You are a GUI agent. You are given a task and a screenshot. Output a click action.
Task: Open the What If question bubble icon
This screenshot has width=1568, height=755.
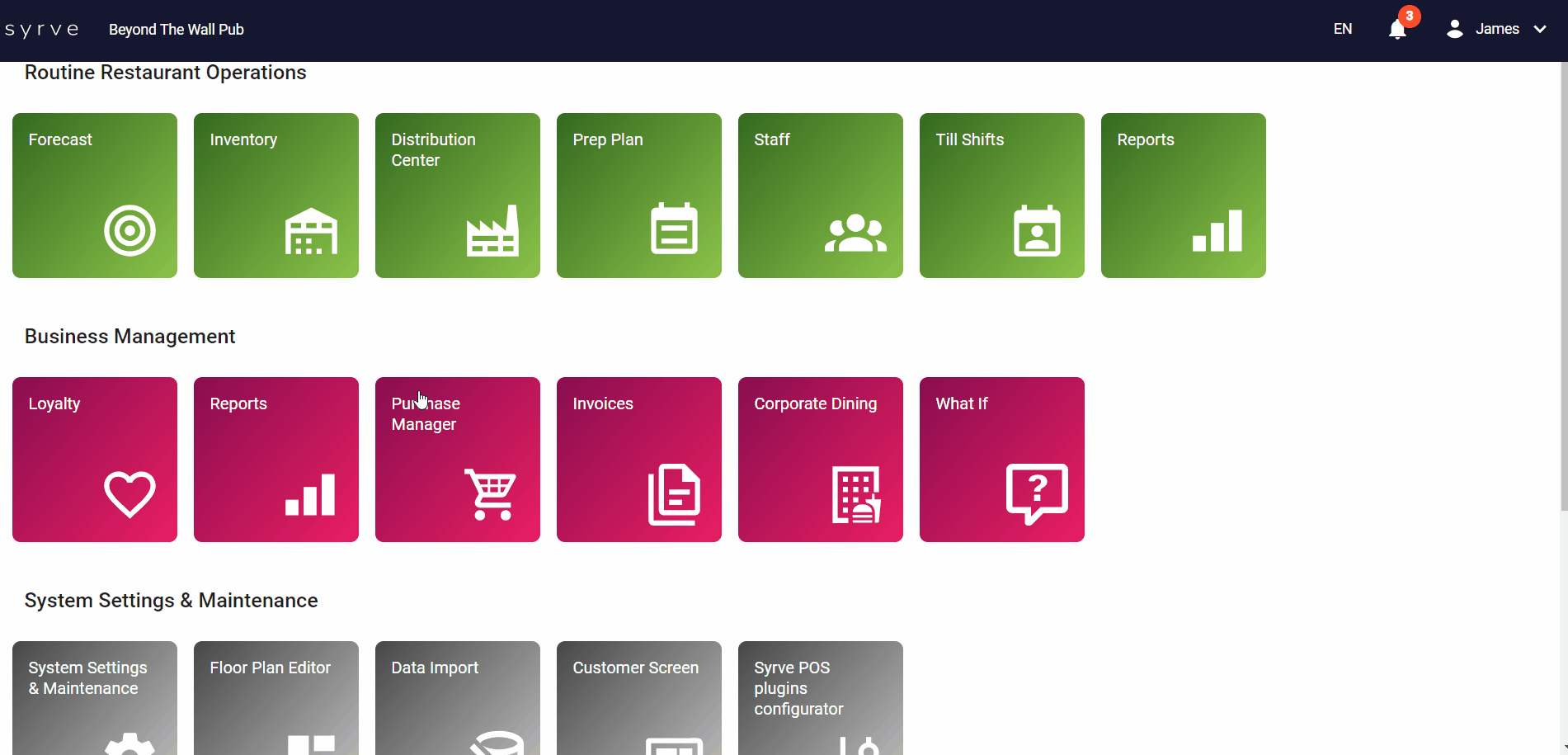click(1037, 494)
